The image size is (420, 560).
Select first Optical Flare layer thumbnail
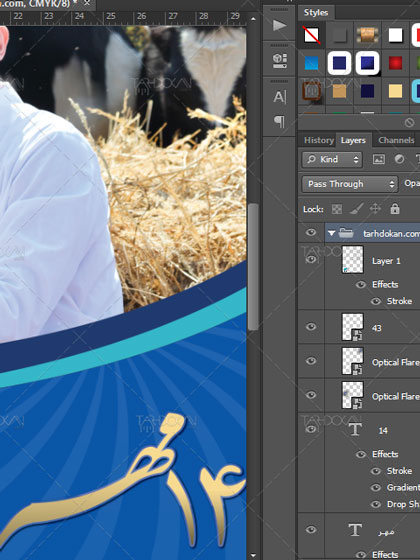[x=352, y=361]
